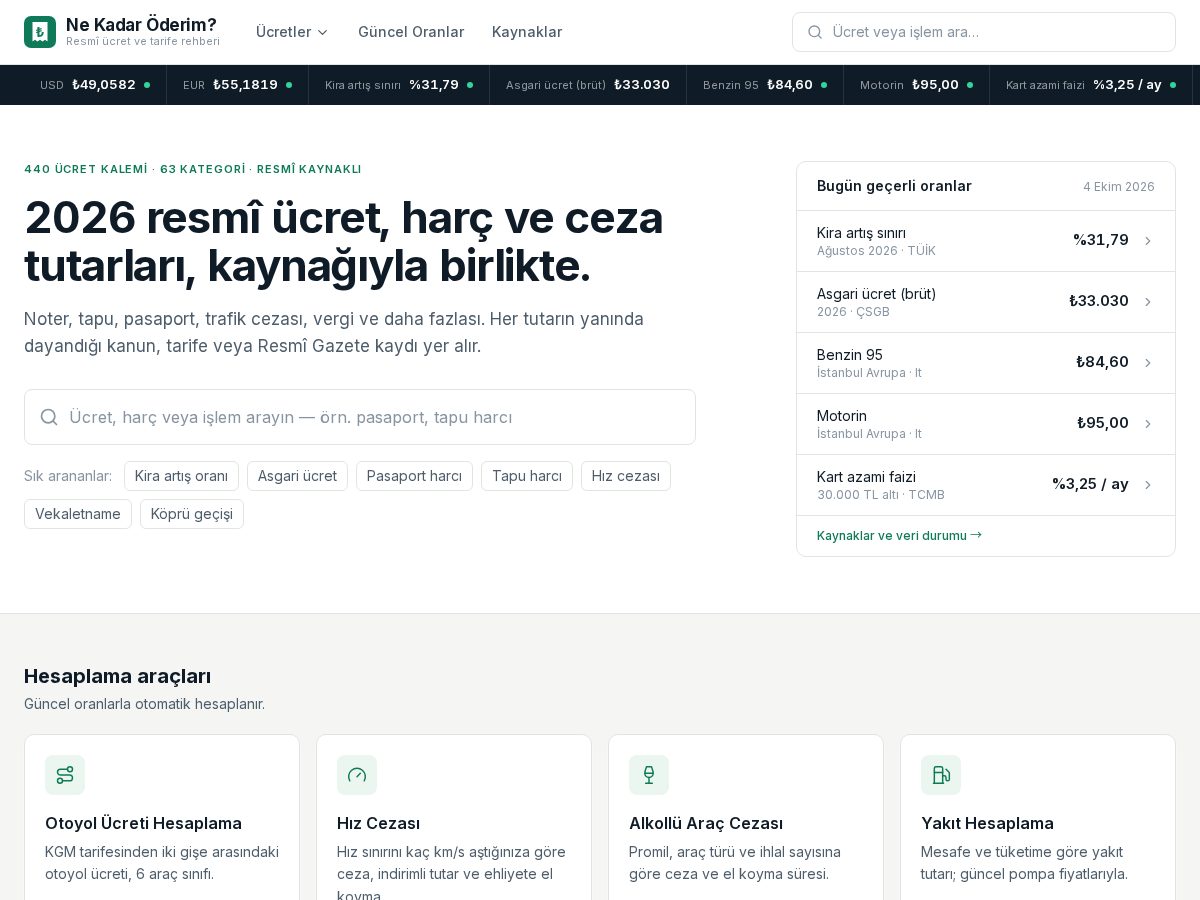
Task: Click the ₺95,00 value in rates panel
Action: pos(1103,423)
